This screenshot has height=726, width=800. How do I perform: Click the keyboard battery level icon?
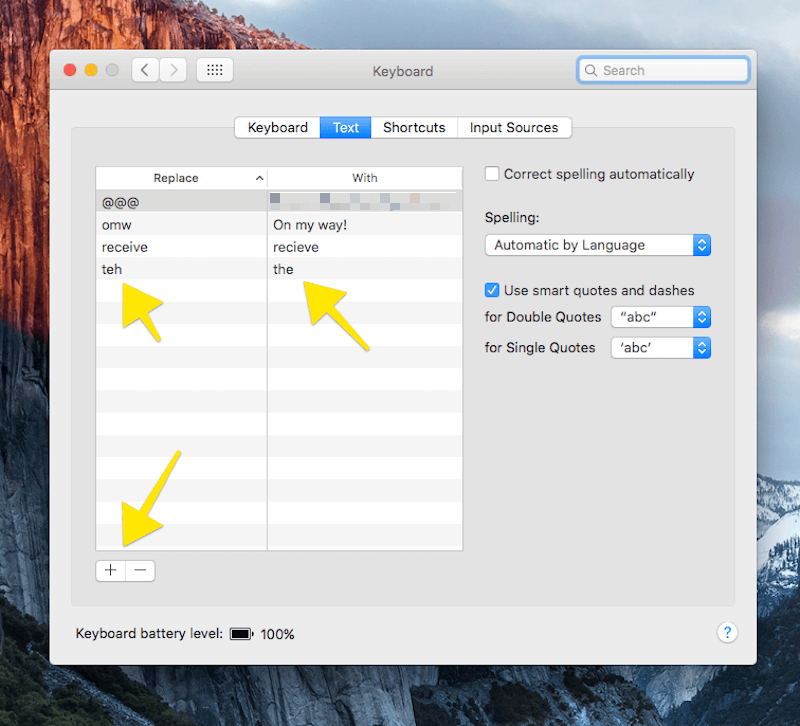(241, 633)
